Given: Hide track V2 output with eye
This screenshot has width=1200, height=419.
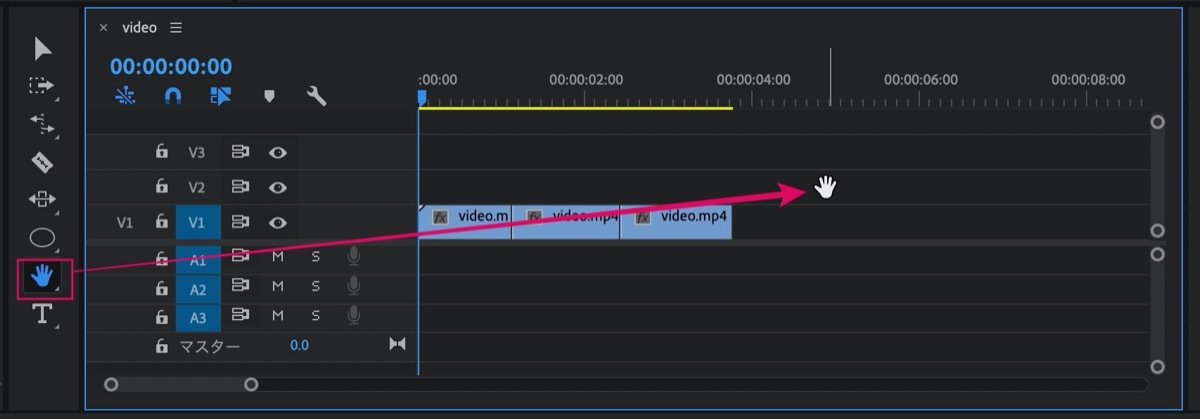Looking at the screenshot, I should coord(278,187).
